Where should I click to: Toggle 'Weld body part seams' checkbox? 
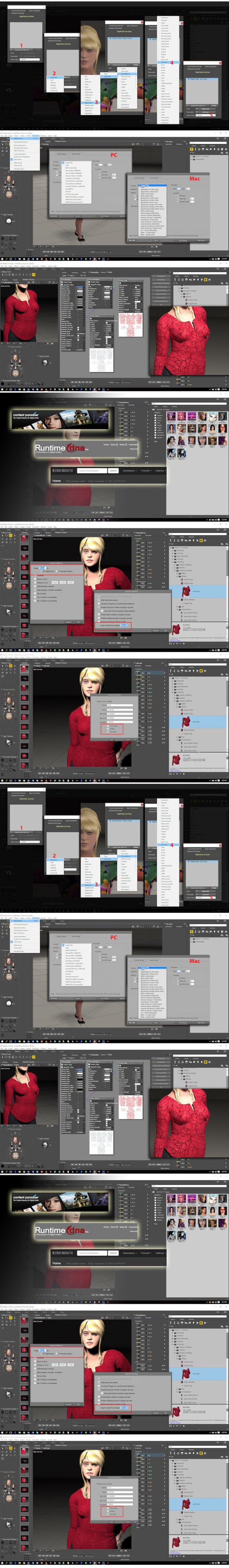point(99,600)
